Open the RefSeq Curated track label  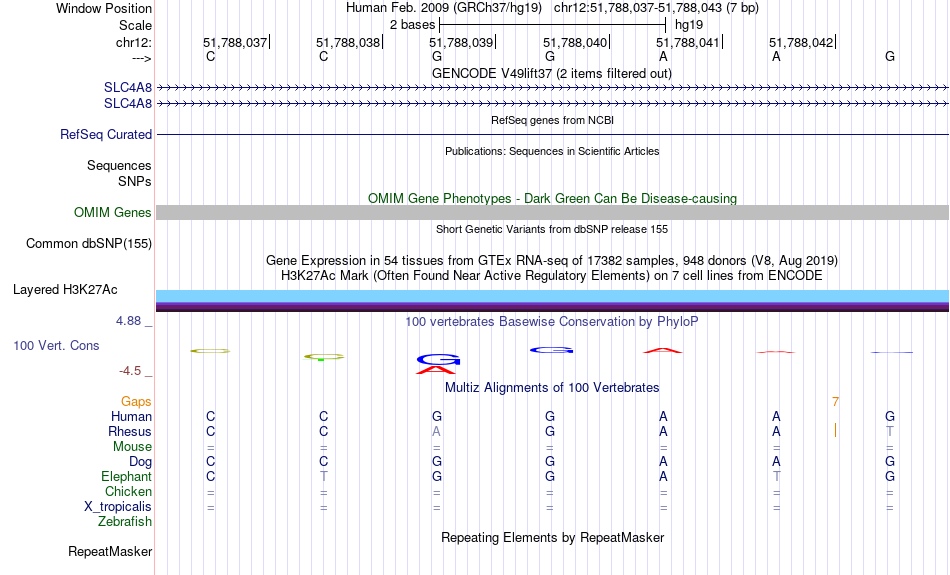(x=106, y=135)
